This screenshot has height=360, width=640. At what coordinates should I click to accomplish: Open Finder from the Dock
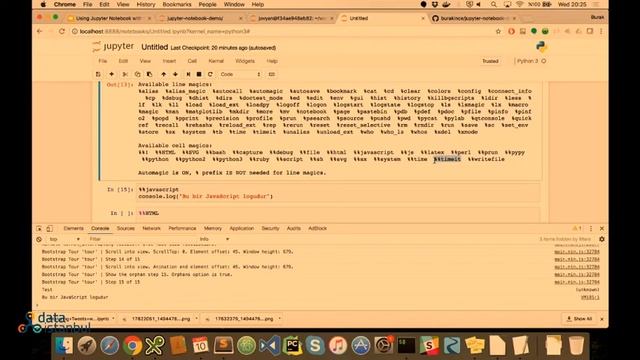pos(64,346)
